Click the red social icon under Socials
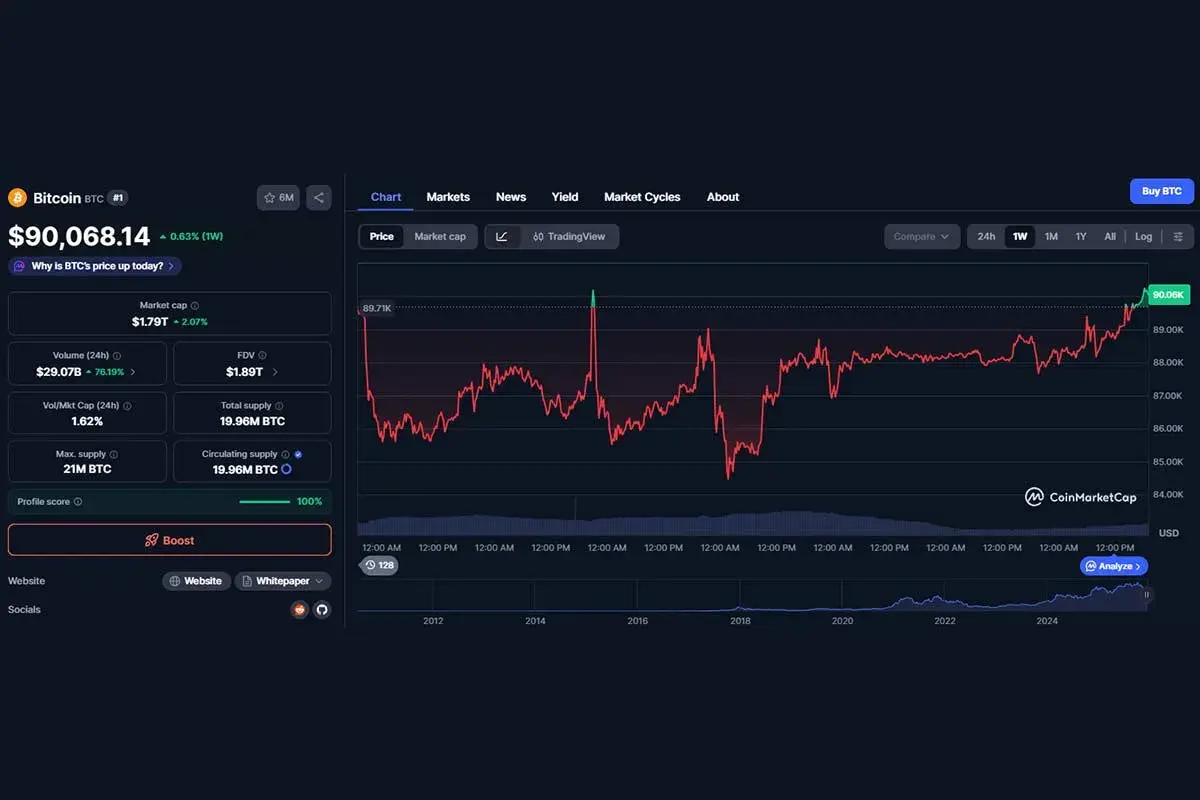Viewport: 1200px width, 800px height. pyautogui.click(x=299, y=610)
